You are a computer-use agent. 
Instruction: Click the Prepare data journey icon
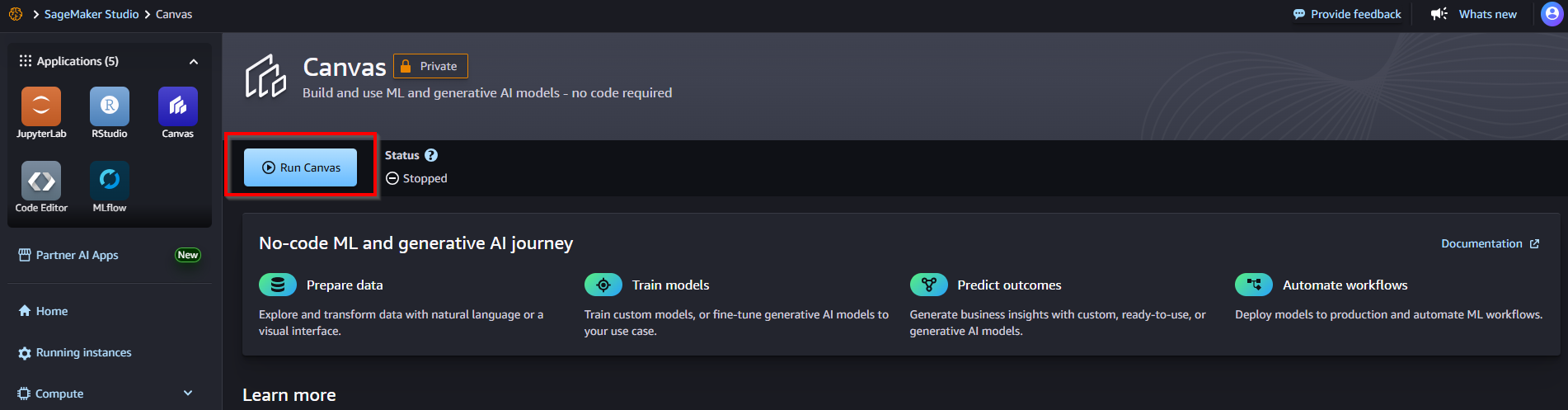click(278, 285)
